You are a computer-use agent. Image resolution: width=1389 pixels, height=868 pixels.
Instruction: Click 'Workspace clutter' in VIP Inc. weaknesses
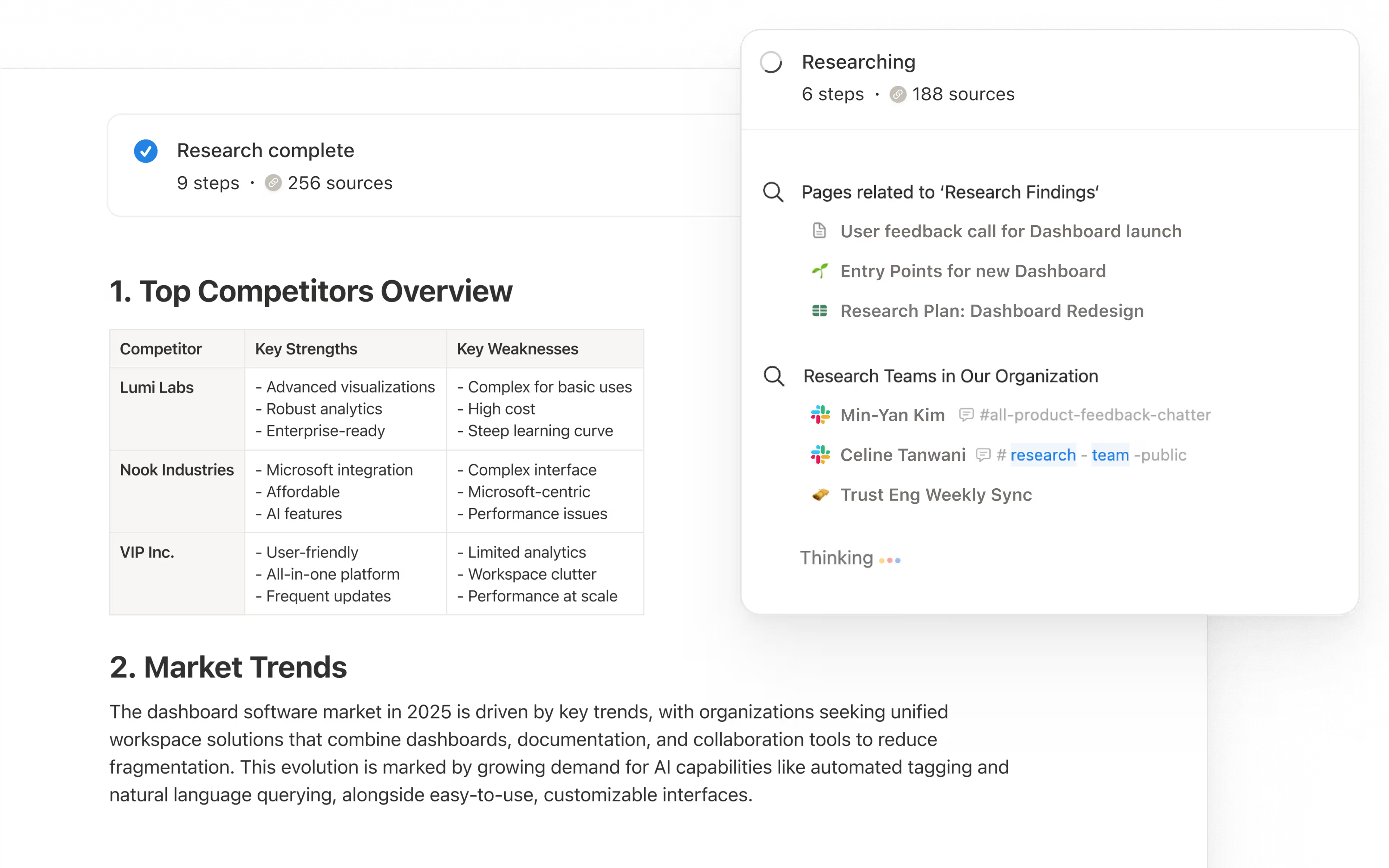(x=532, y=574)
